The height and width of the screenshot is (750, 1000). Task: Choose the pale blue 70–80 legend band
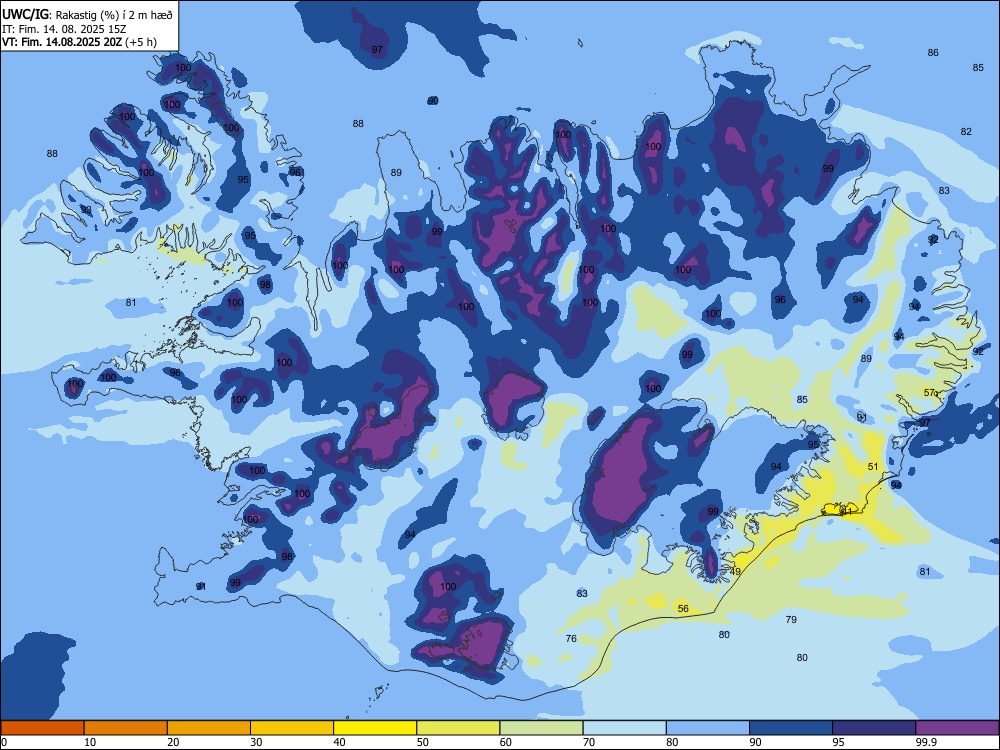pos(624,728)
